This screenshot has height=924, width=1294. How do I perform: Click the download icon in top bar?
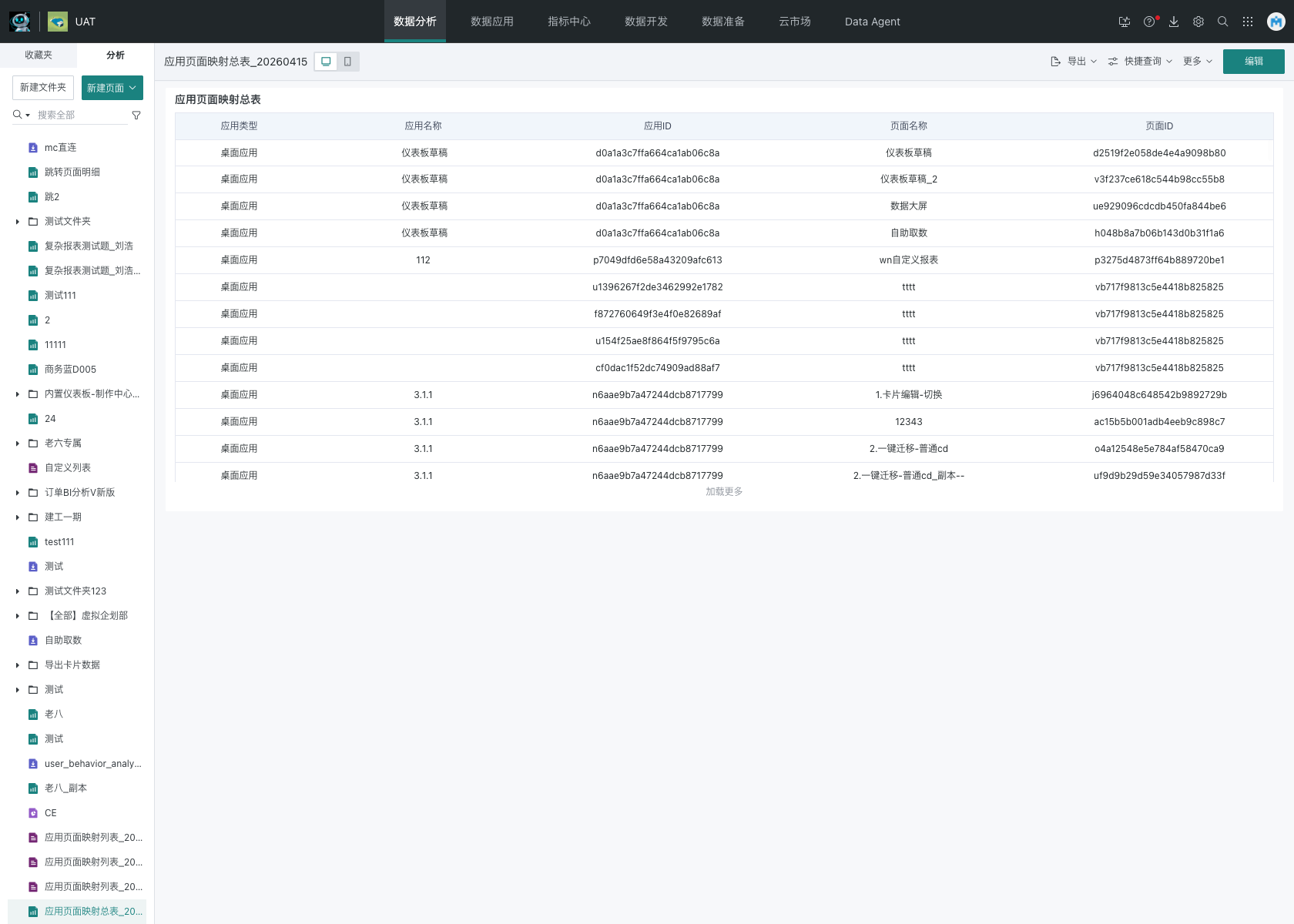coord(1174,22)
